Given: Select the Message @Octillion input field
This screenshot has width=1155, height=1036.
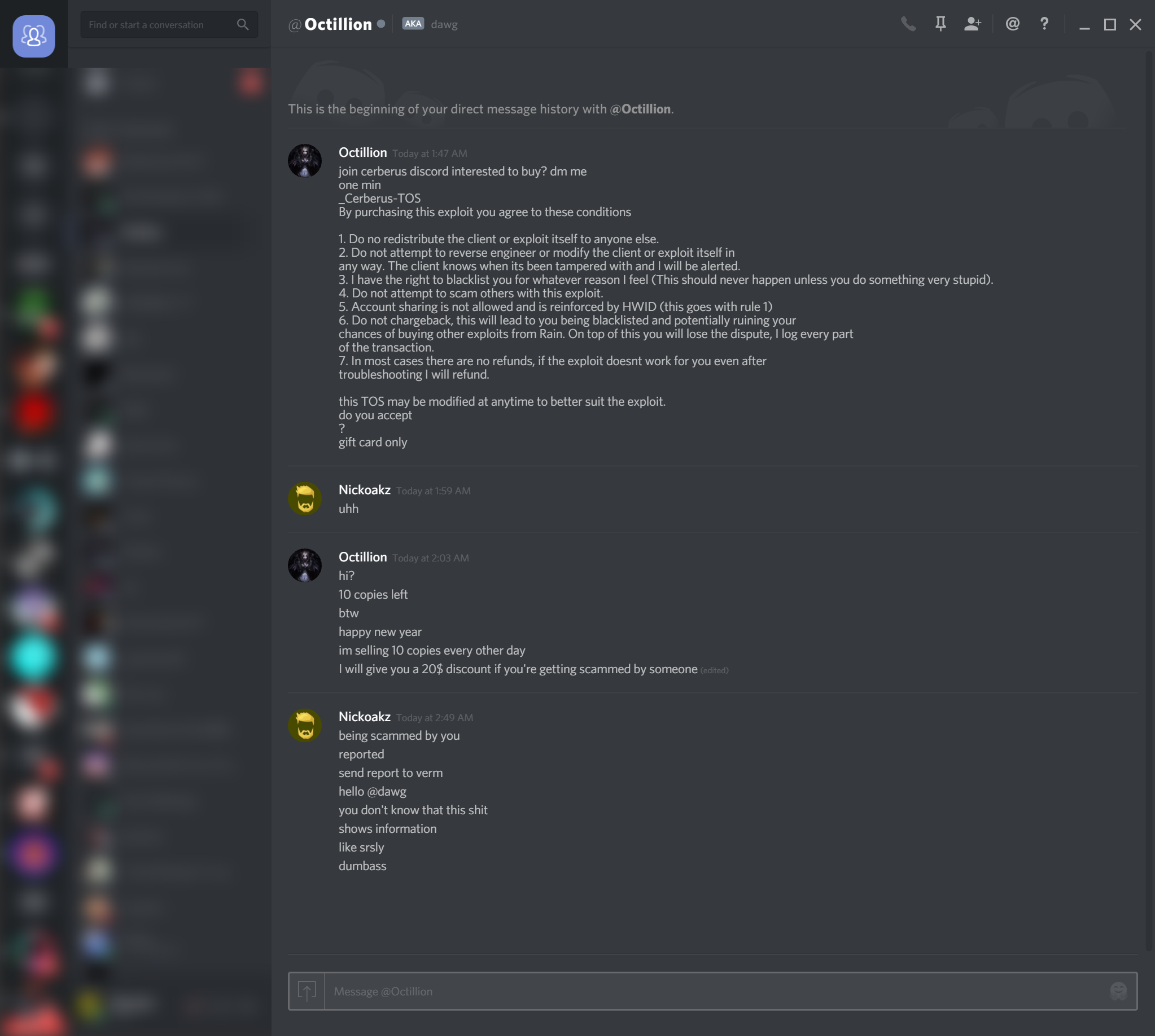Looking at the screenshot, I should coord(712,991).
